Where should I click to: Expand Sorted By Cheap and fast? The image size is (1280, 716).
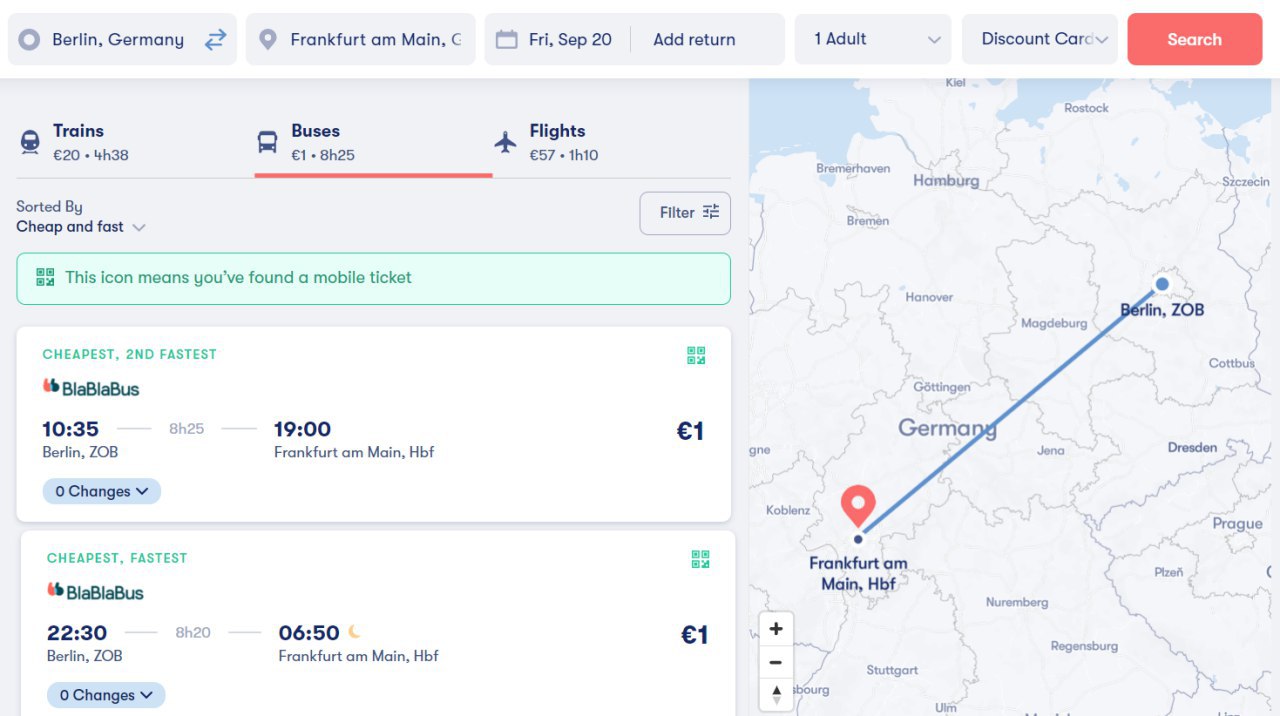point(81,227)
